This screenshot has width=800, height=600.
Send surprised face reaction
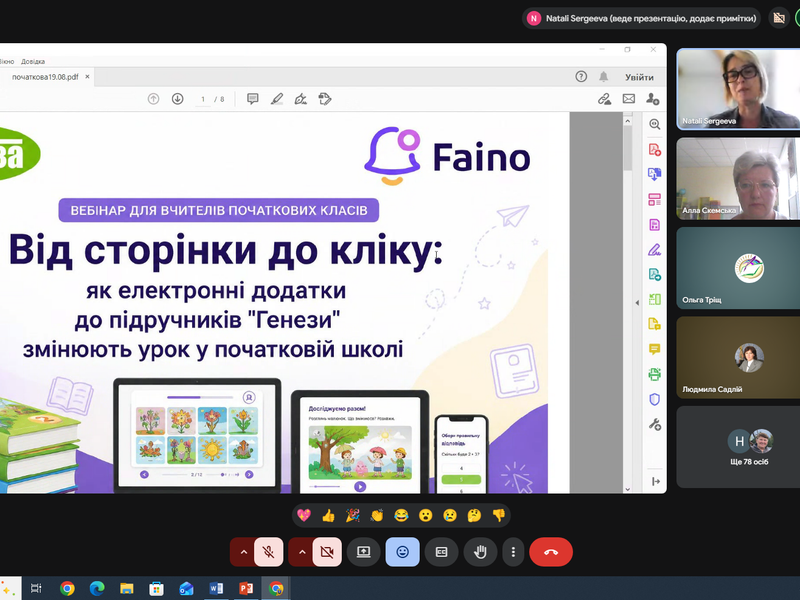click(x=426, y=515)
